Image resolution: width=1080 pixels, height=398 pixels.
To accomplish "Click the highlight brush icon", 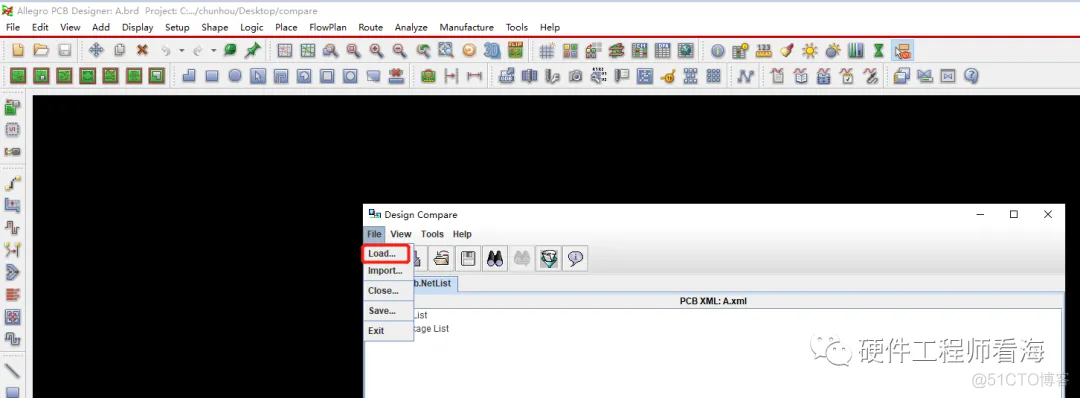I will coord(787,50).
